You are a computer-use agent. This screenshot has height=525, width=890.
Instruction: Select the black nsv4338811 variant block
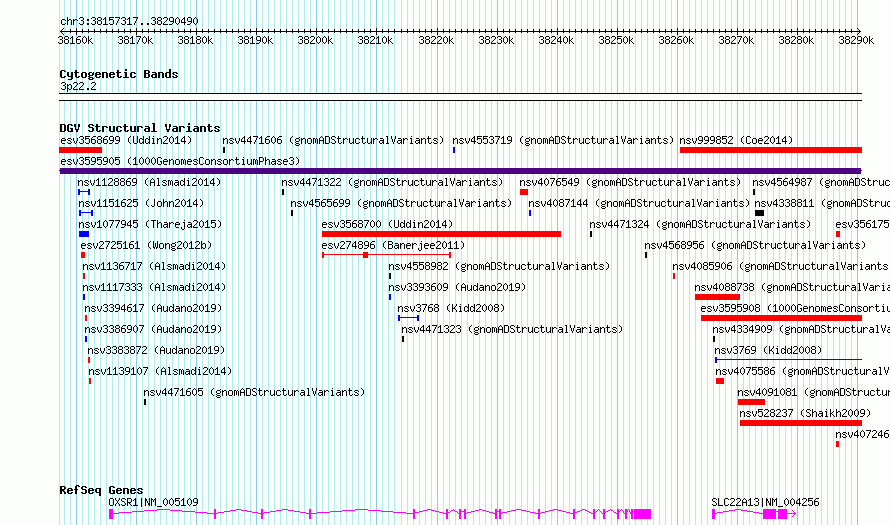[x=759, y=213]
